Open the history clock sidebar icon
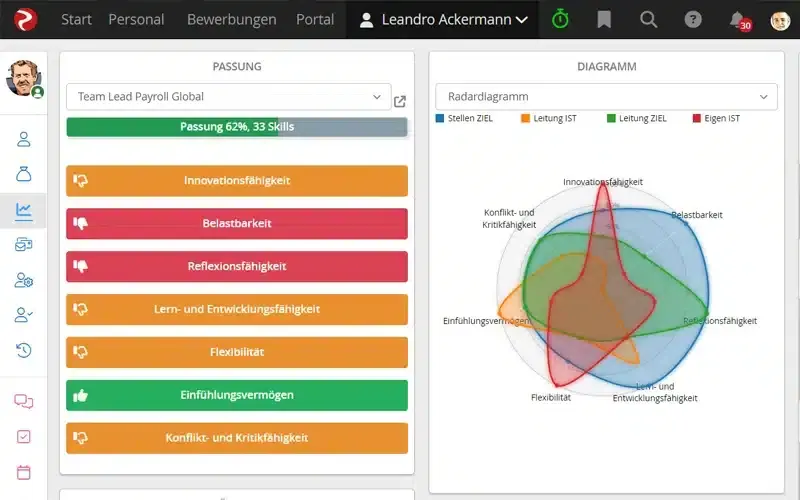The image size is (800, 500). pos(24,350)
